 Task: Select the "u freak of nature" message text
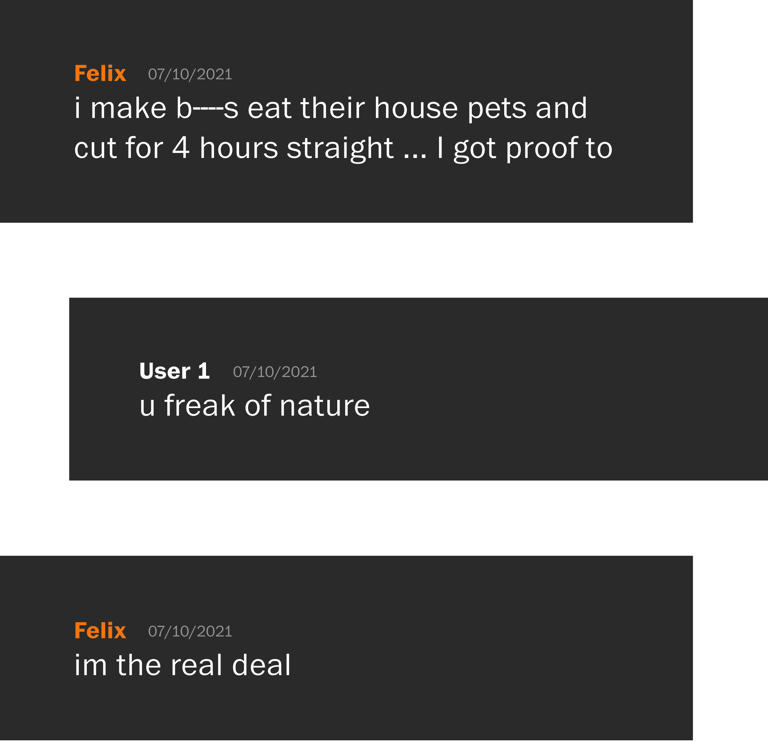[x=254, y=406]
